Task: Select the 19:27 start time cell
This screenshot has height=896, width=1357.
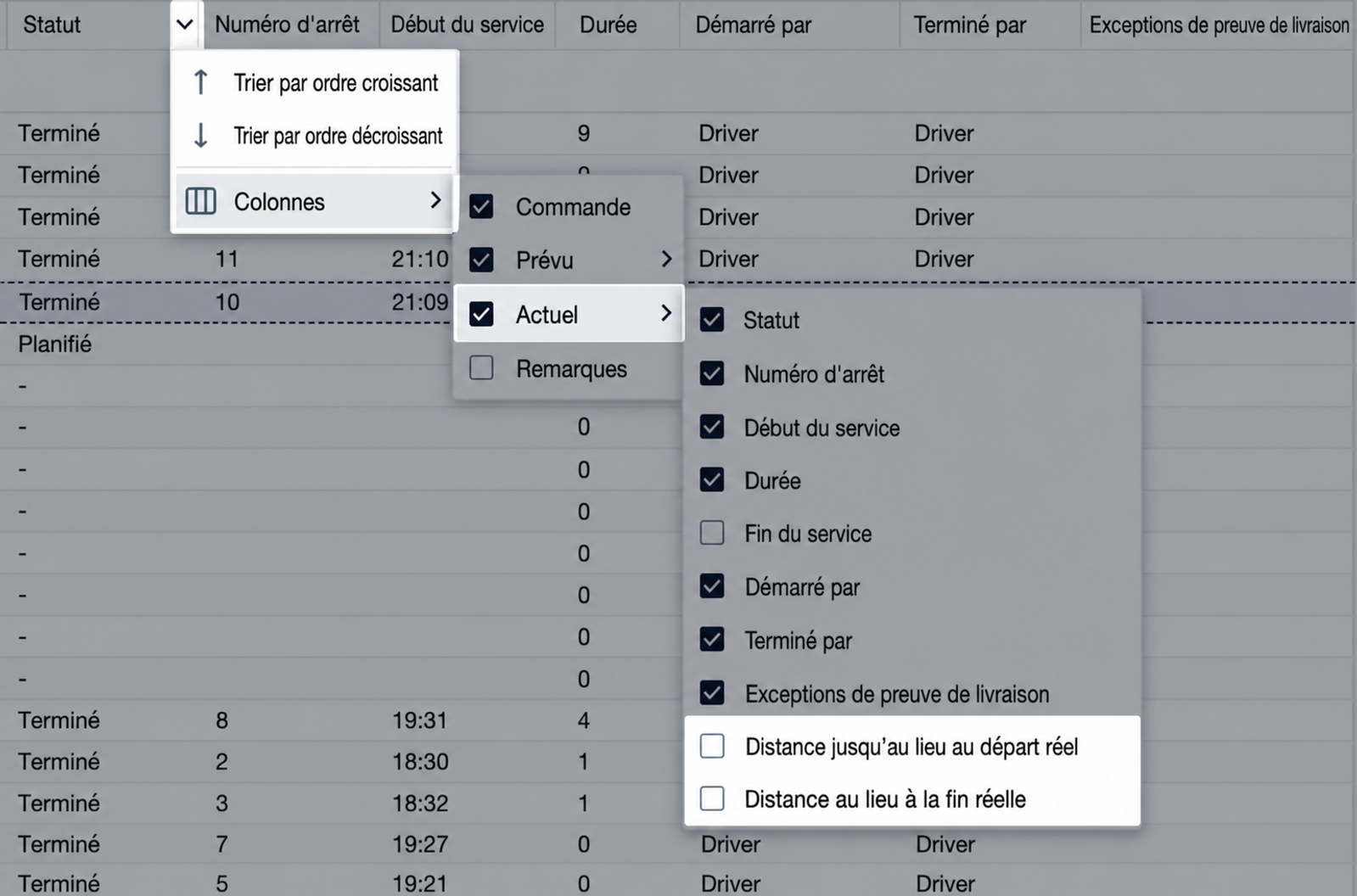Action: [x=419, y=844]
